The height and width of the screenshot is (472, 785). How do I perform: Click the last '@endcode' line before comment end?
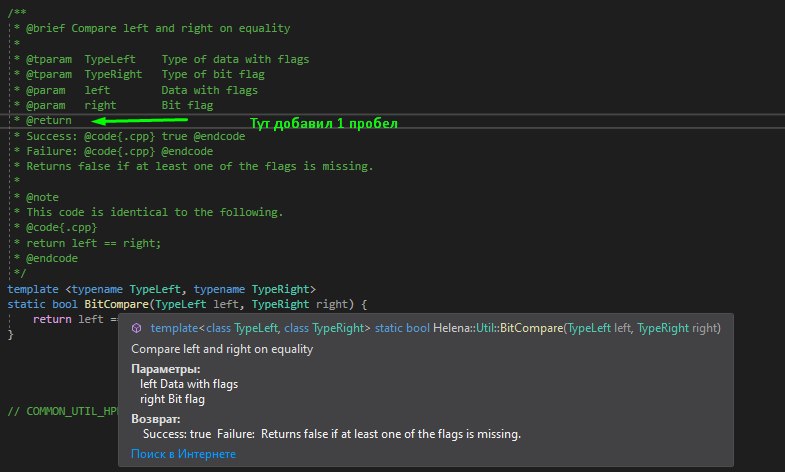coord(52,258)
